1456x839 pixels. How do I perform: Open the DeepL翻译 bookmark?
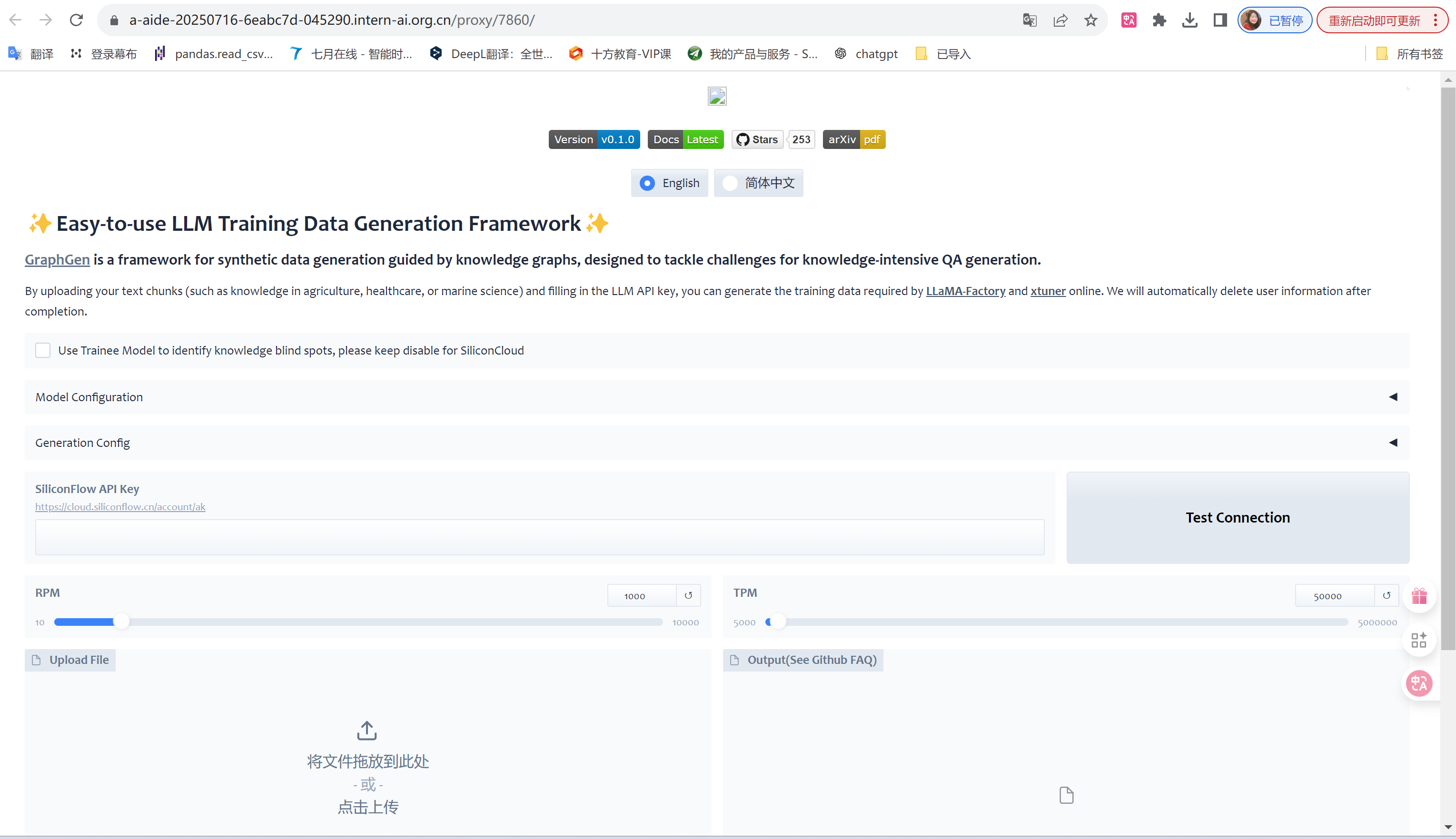(491, 54)
